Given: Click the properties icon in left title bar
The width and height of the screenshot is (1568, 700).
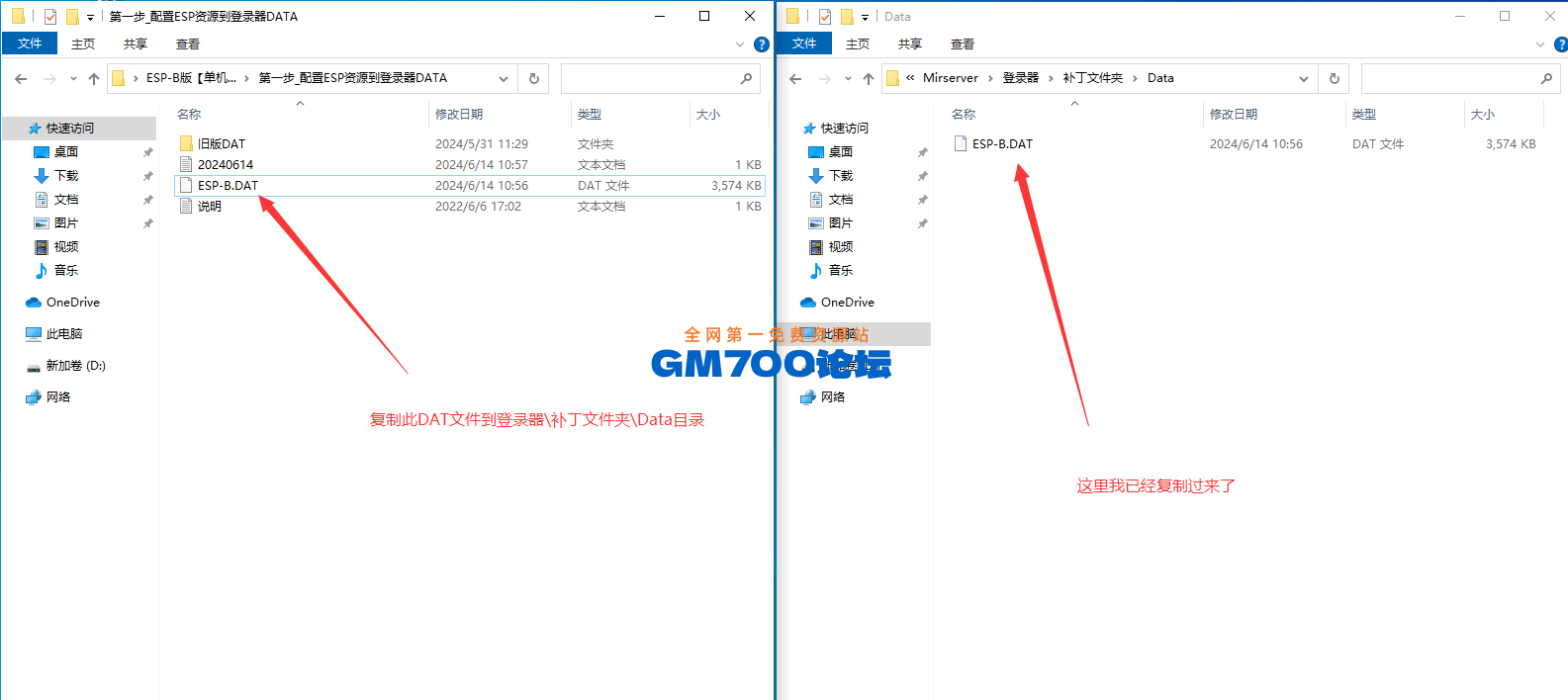Looking at the screenshot, I should (50, 17).
